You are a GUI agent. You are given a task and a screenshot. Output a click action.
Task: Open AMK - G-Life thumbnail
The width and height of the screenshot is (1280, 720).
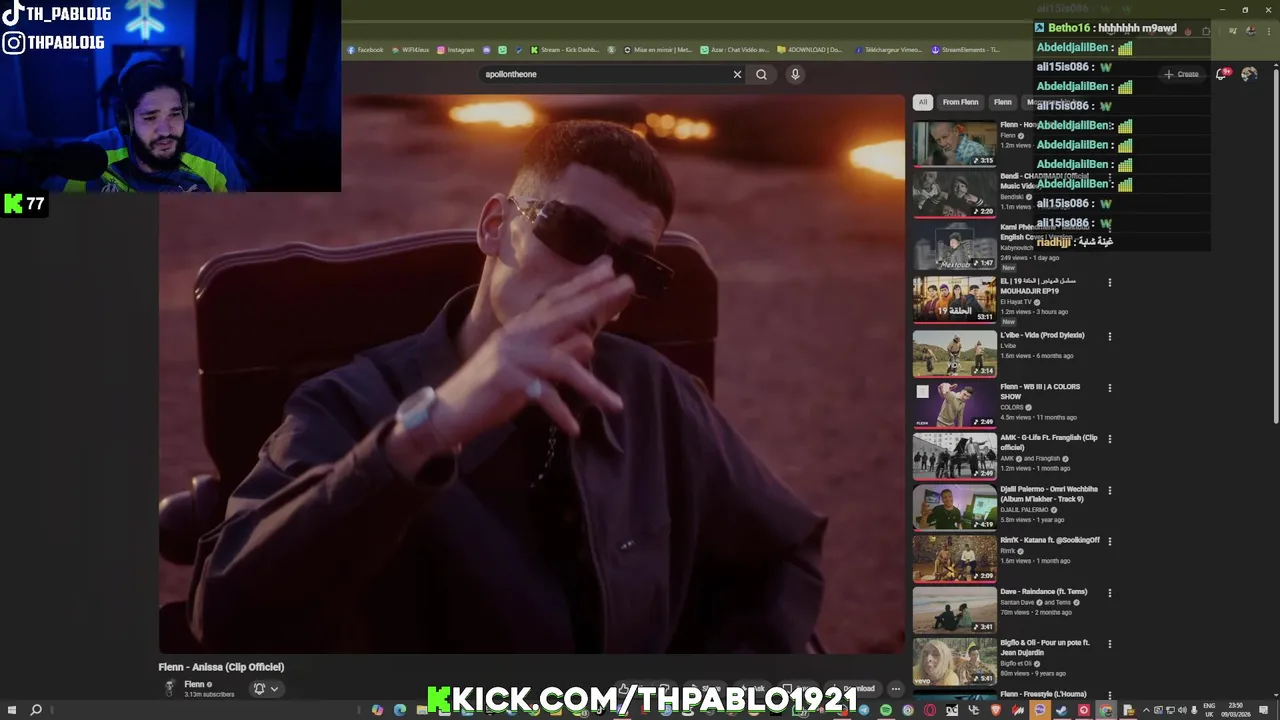pyautogui.click(x=954, y=455)
